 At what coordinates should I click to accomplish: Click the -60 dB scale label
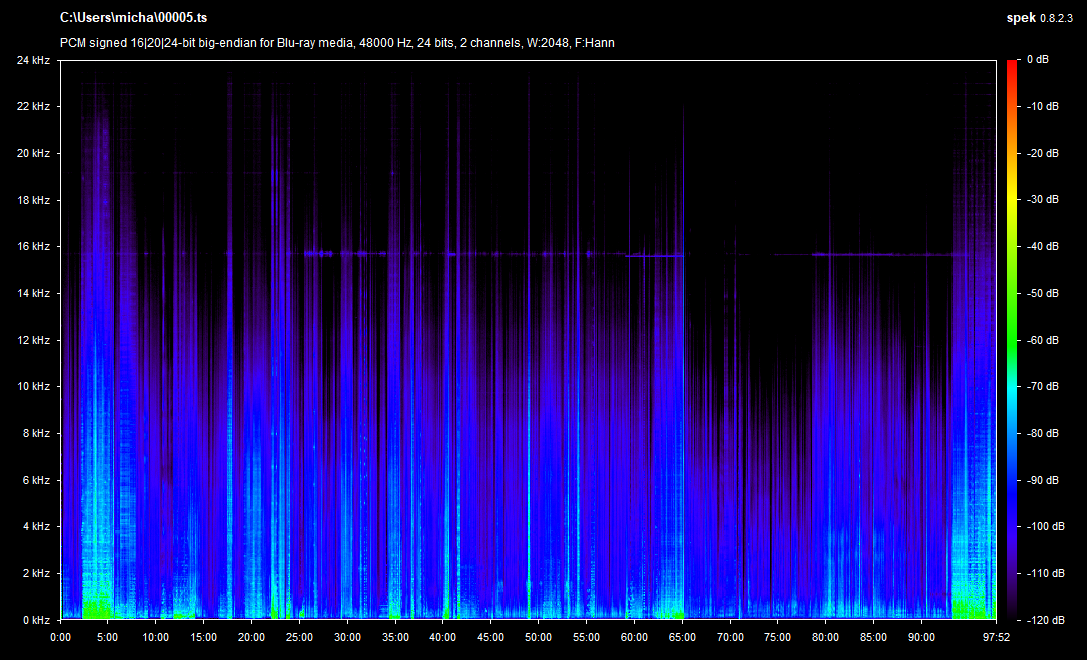click(1043, 340)
